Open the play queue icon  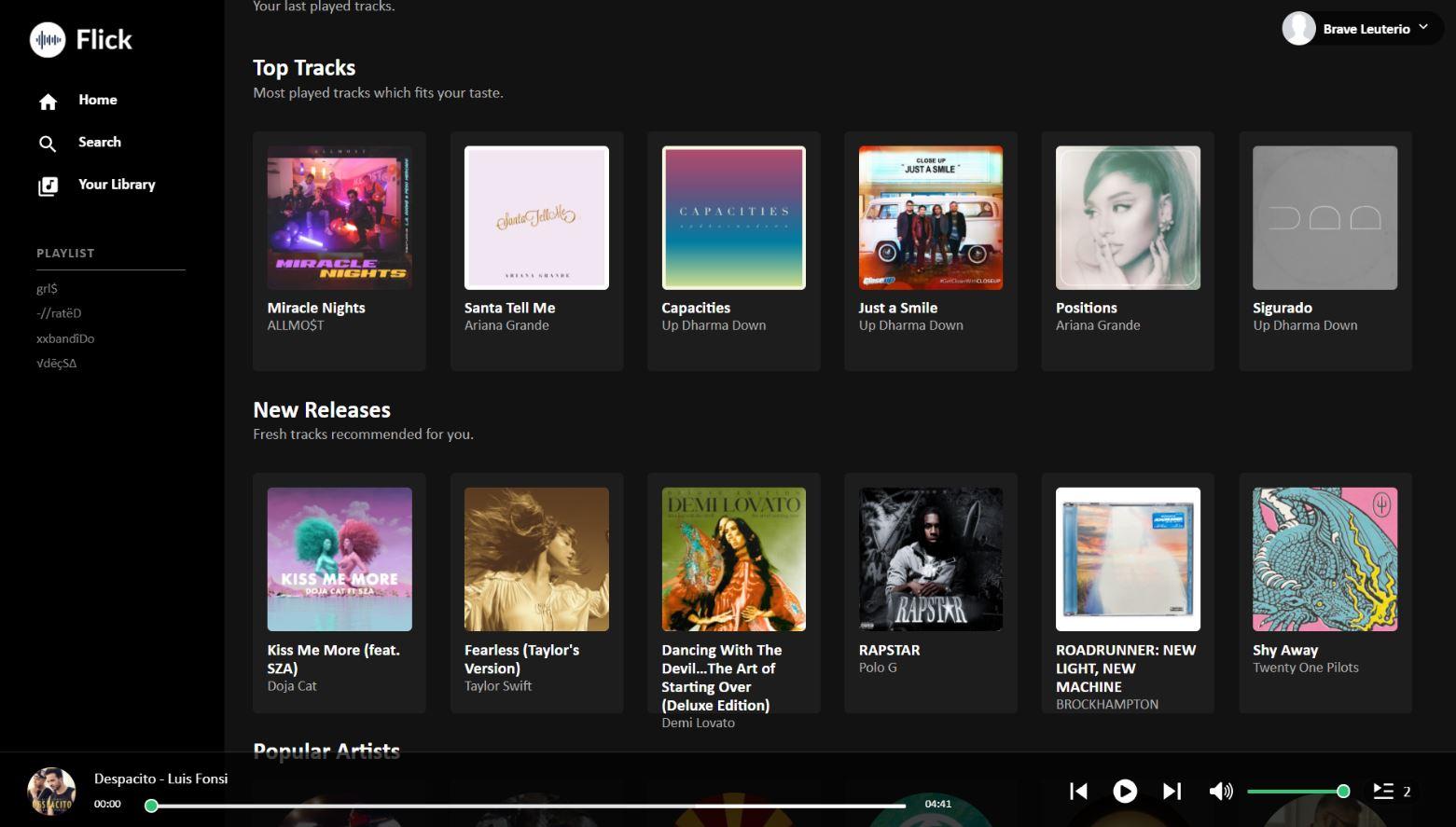pos(1383,792)
